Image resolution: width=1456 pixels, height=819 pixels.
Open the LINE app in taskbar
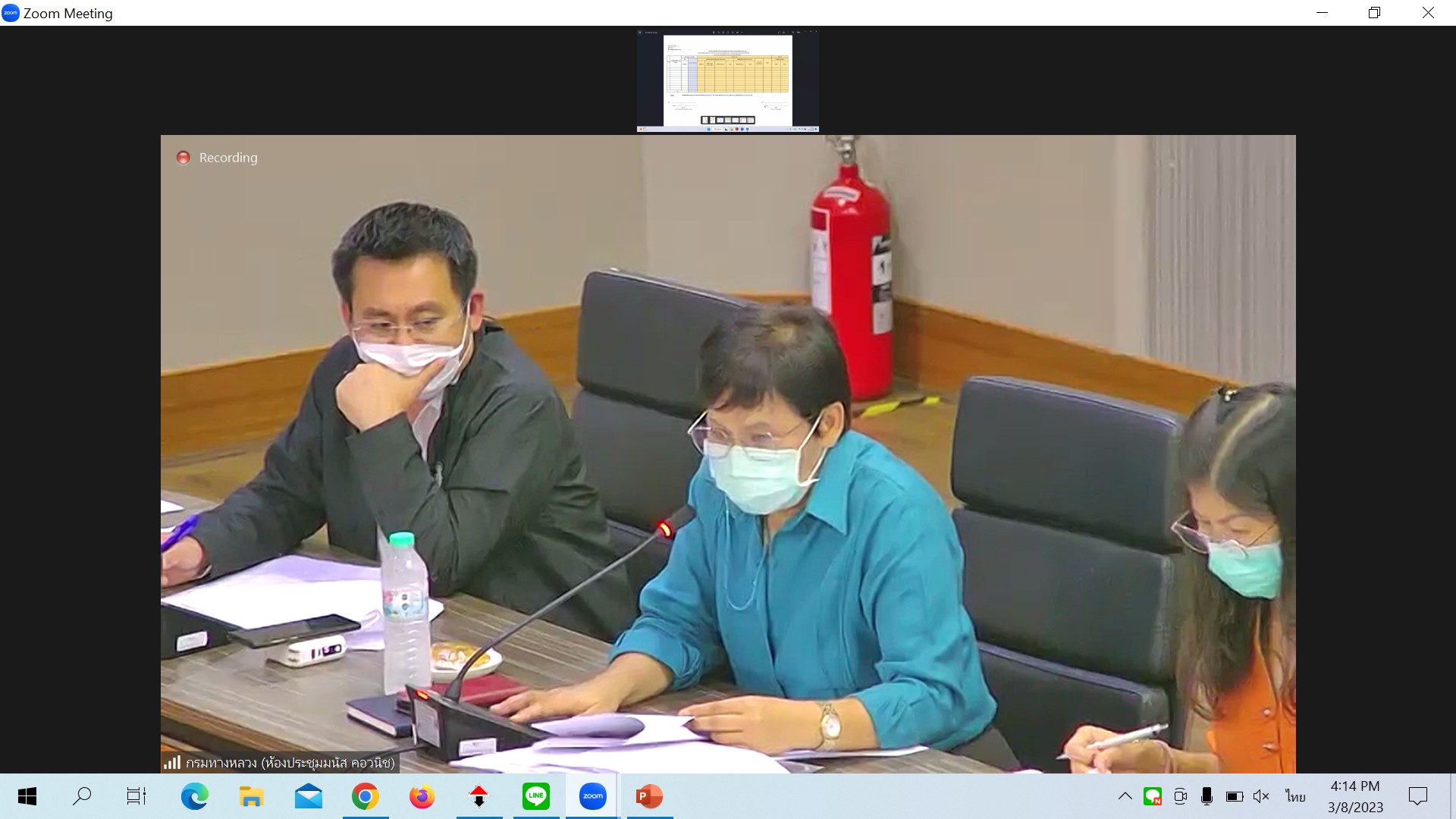tap(535, 796)
